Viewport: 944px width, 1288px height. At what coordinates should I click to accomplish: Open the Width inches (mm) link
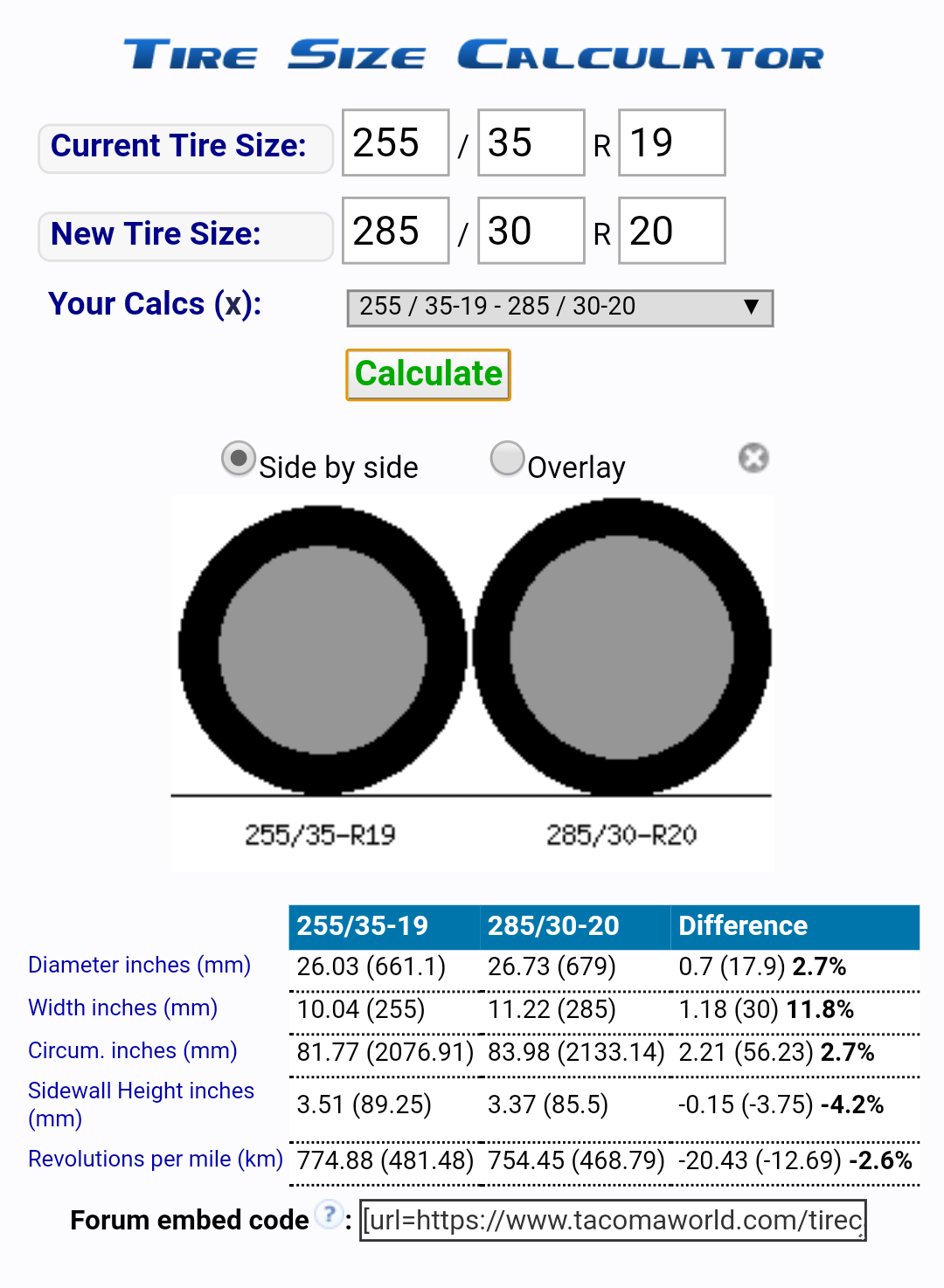(x=122, y=1008)
